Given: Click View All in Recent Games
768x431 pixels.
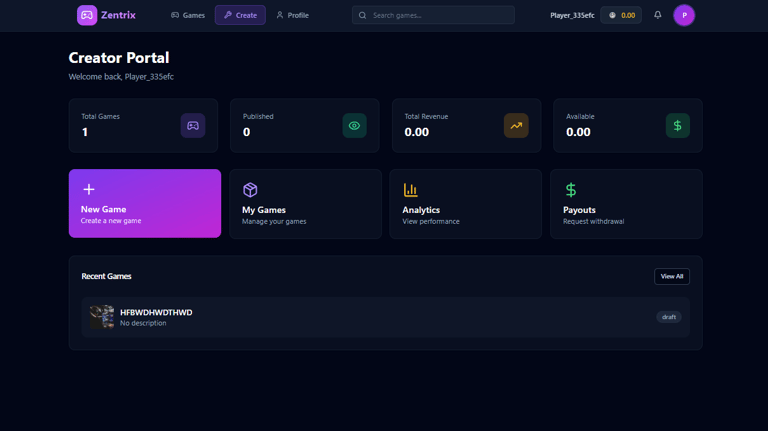Looking at the screenshot, I should click(x=672, y=276).
